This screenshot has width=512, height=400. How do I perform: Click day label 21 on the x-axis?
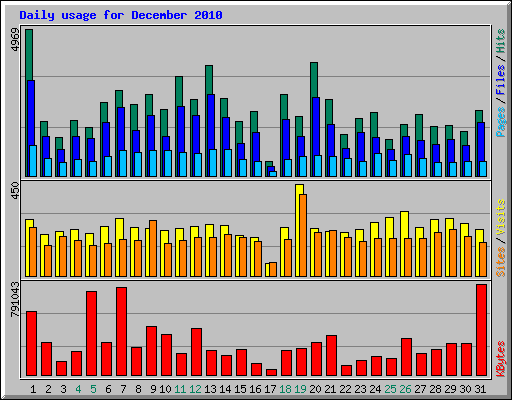(330, 389)
